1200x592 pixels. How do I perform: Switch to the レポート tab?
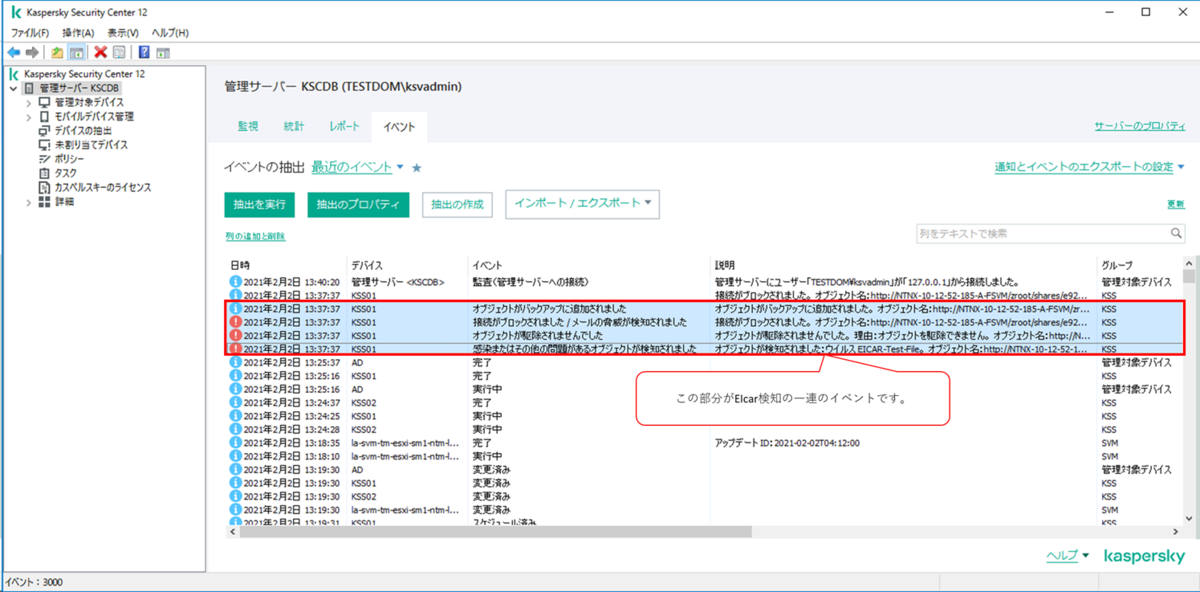344,127
